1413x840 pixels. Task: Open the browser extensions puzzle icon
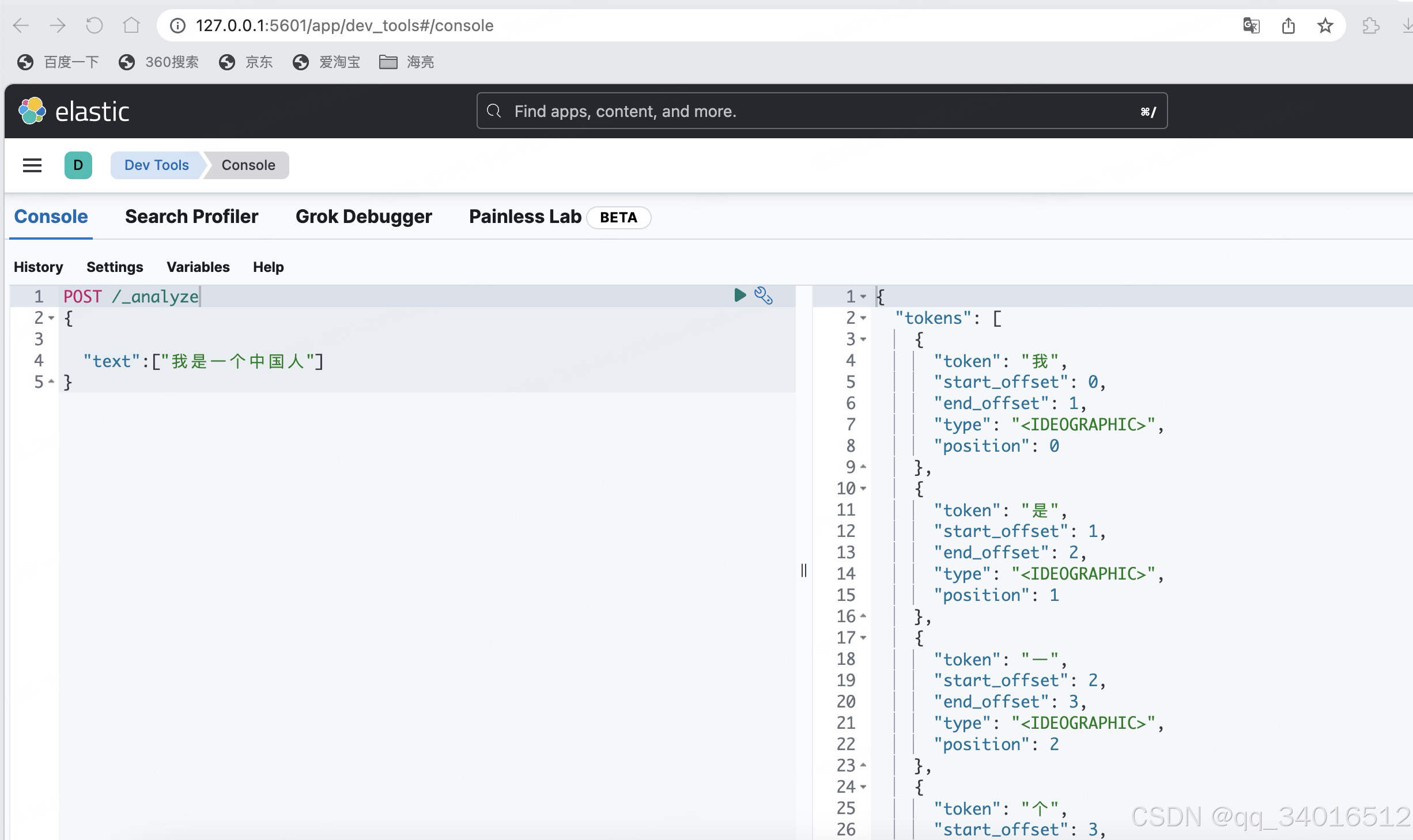pyautogui.click(x=1371, y=26)
